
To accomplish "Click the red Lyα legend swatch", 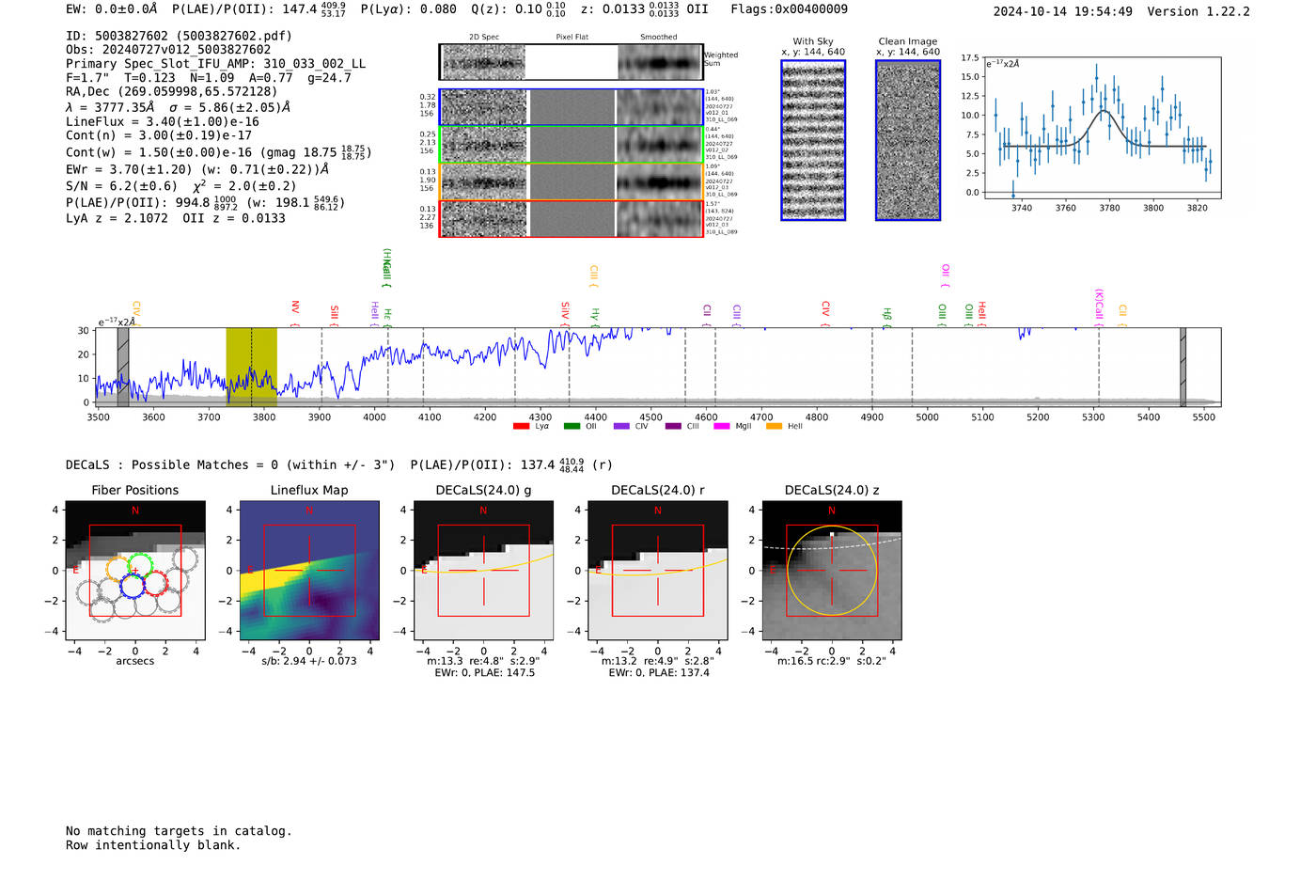I will (521, 426).
